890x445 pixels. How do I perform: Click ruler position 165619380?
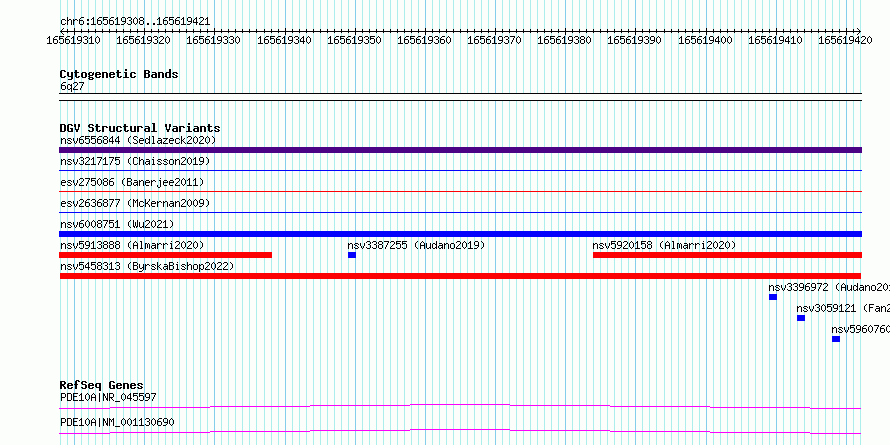[565, 40]
